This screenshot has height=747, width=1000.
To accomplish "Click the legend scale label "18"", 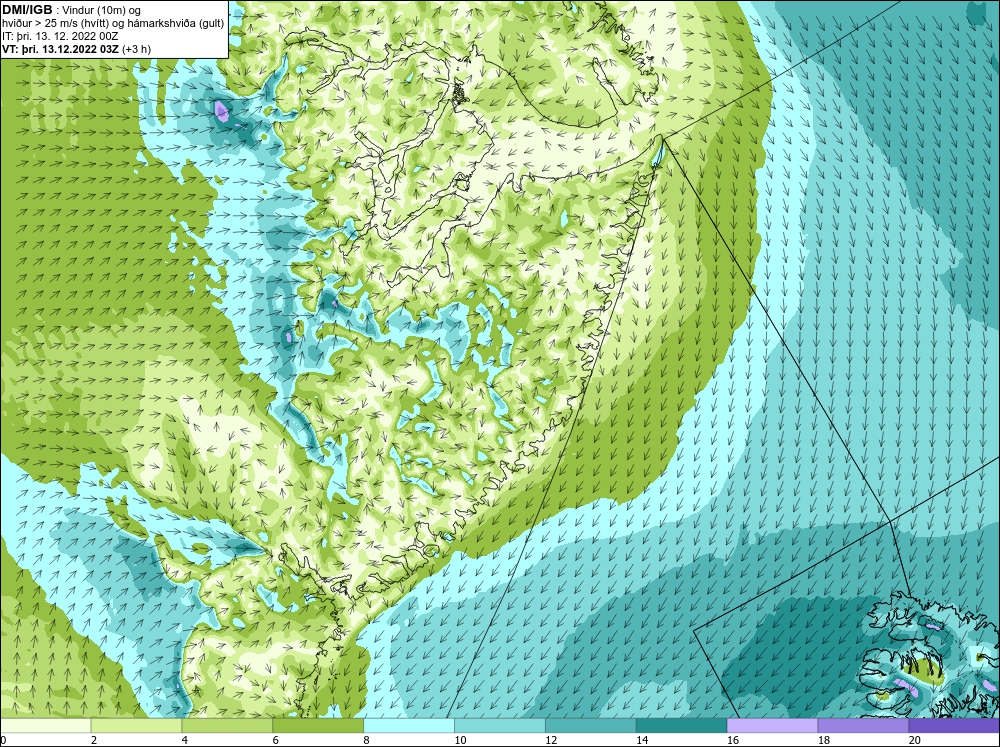I will [x=824, y=740].
